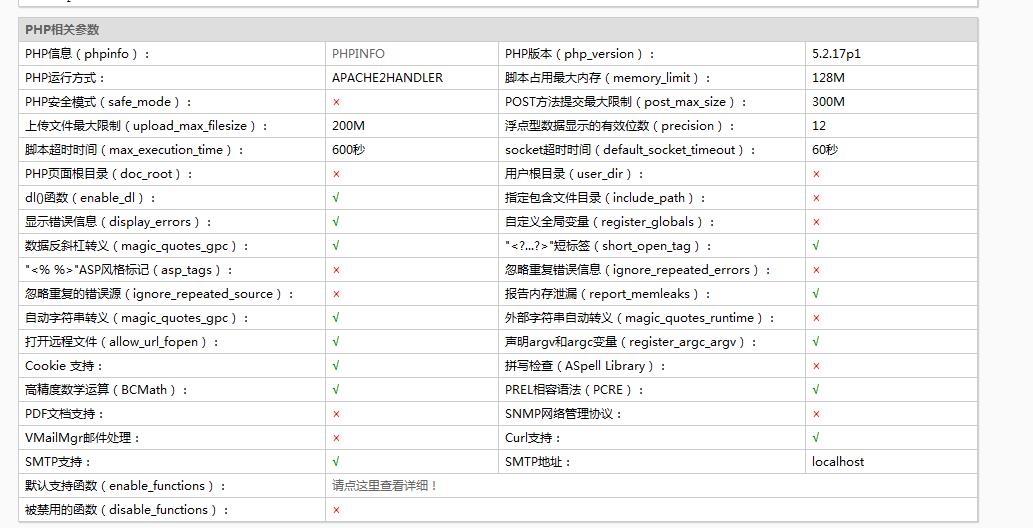The image size is (1033, 528).
Task: Click the red cross for user_dir
Action: pyautogui.click(x=816, y=174)
